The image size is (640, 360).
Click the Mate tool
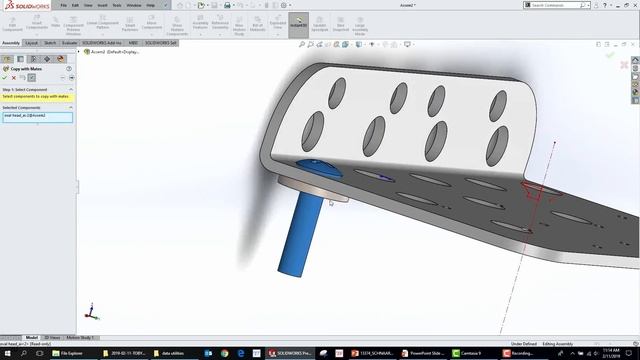click(56, 22)
